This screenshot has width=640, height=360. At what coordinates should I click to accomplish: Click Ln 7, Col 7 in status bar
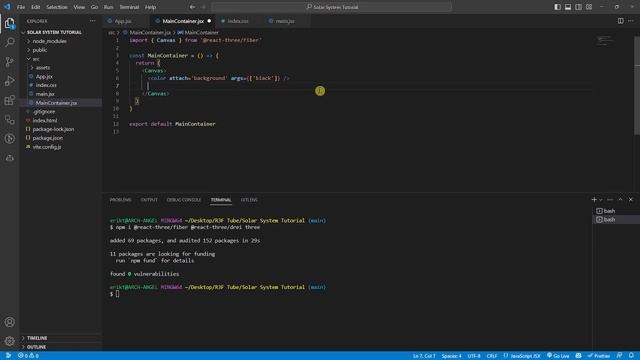tap(424, 356)
